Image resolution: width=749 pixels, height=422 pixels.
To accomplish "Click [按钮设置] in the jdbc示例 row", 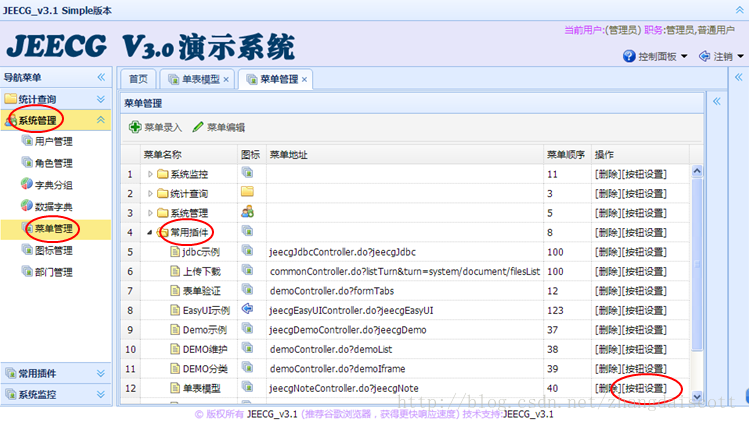I will (x=643, y=252).
